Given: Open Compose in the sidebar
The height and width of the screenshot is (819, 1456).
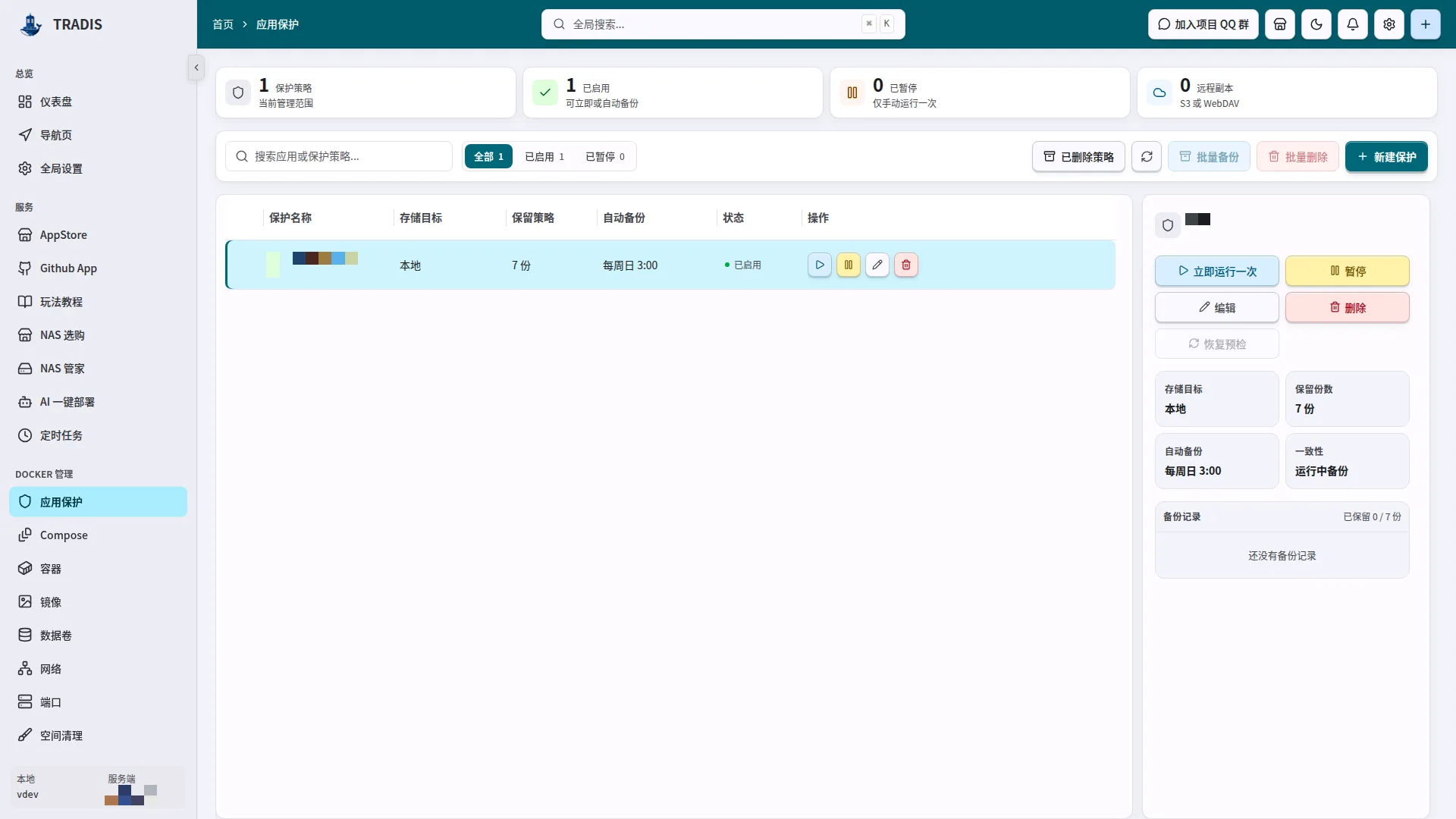Looking at the screenshot, I should click(x=99, y=535).
